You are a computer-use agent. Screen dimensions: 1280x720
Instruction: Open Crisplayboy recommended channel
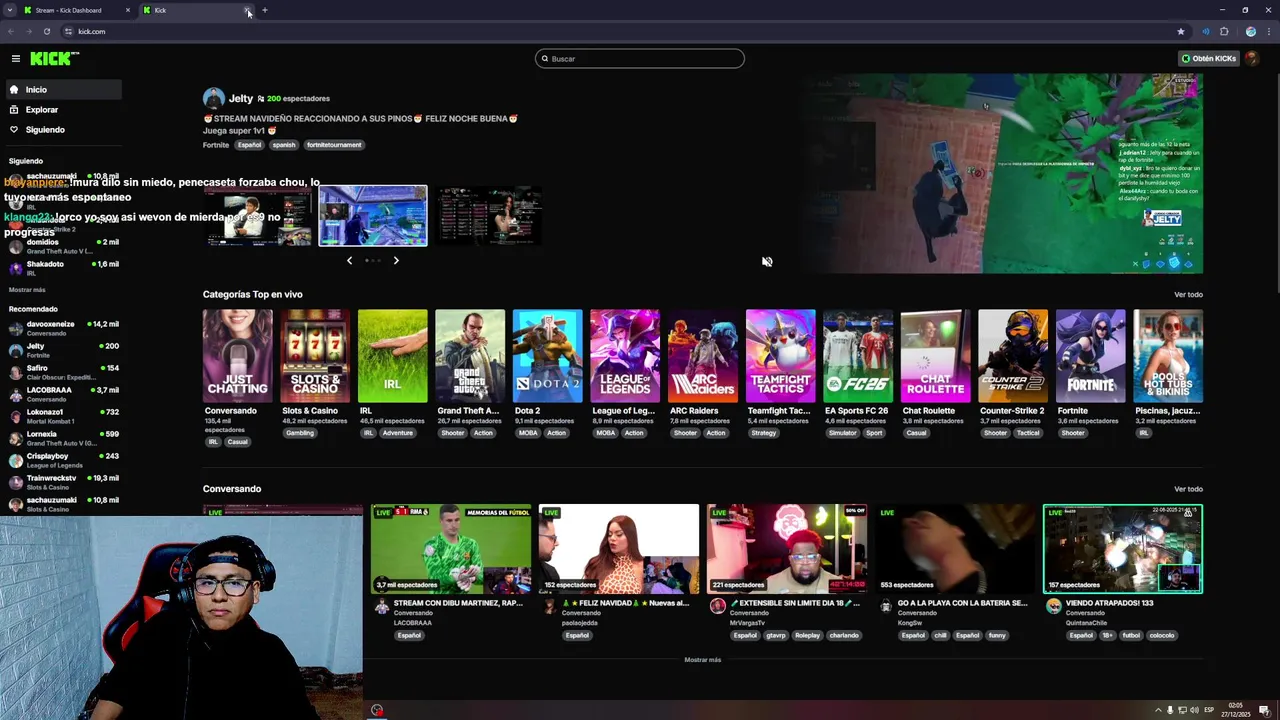(x=64, y=460)
